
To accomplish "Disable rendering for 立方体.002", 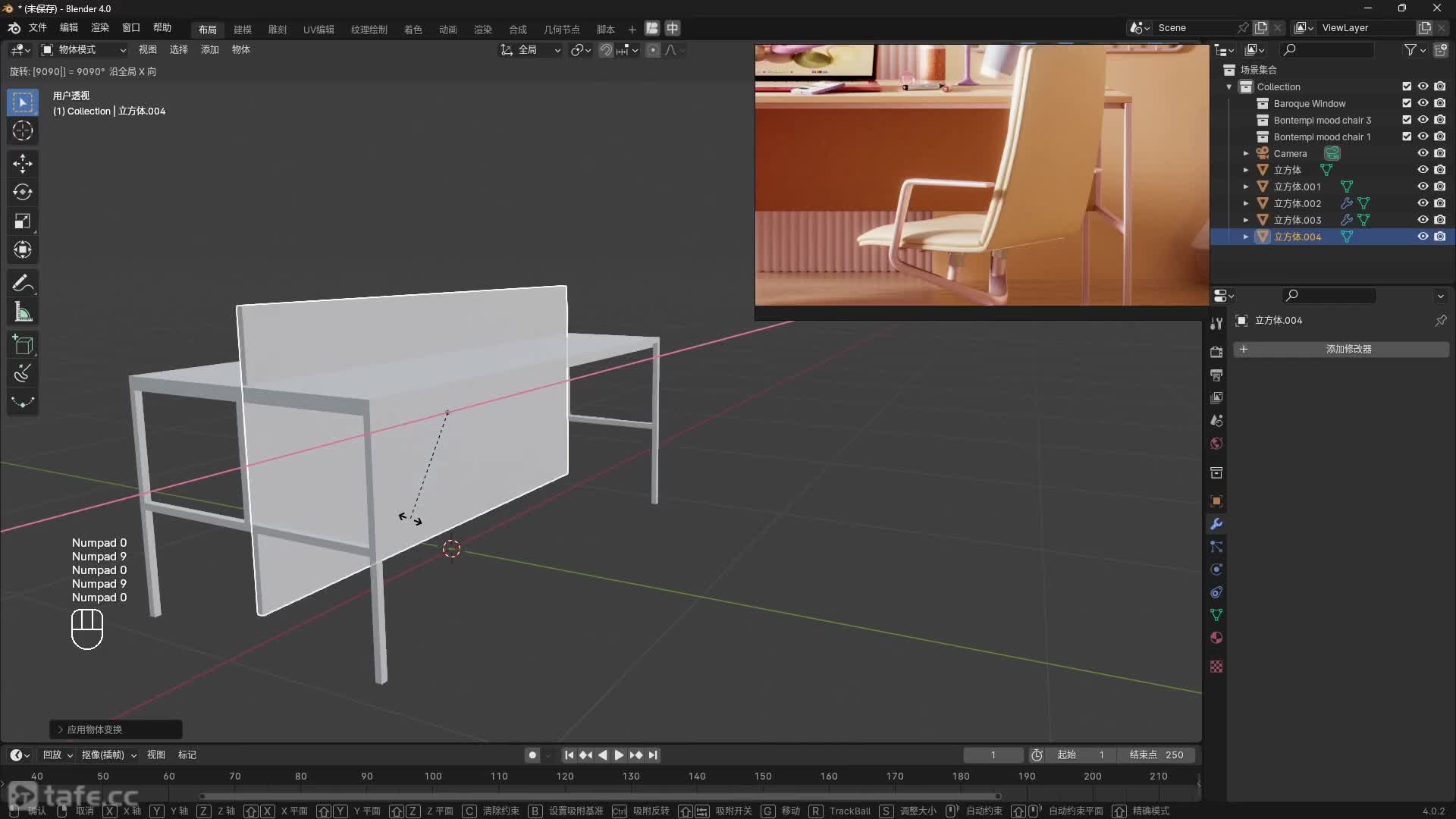I will (1440, 203).
